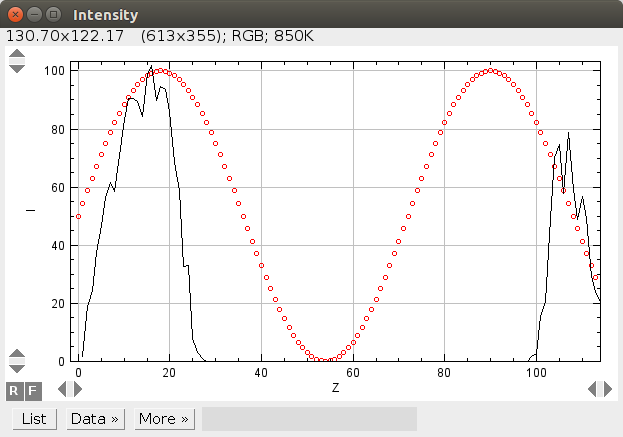The height and width of the screenshot is (437, 623).
Task: Click left arrow at X axis end
Action: pyautogui.click(x=593, y=388)
